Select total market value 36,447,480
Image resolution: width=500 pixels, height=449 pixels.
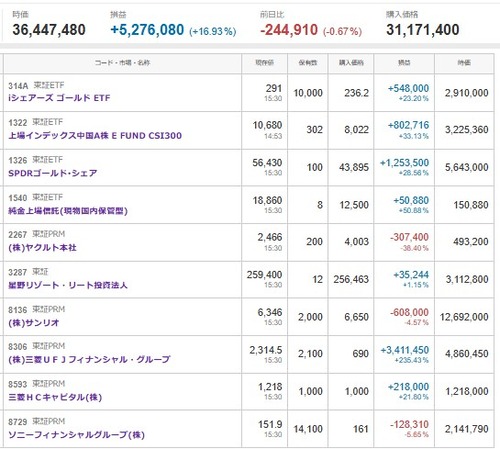[x=49, y=30]
